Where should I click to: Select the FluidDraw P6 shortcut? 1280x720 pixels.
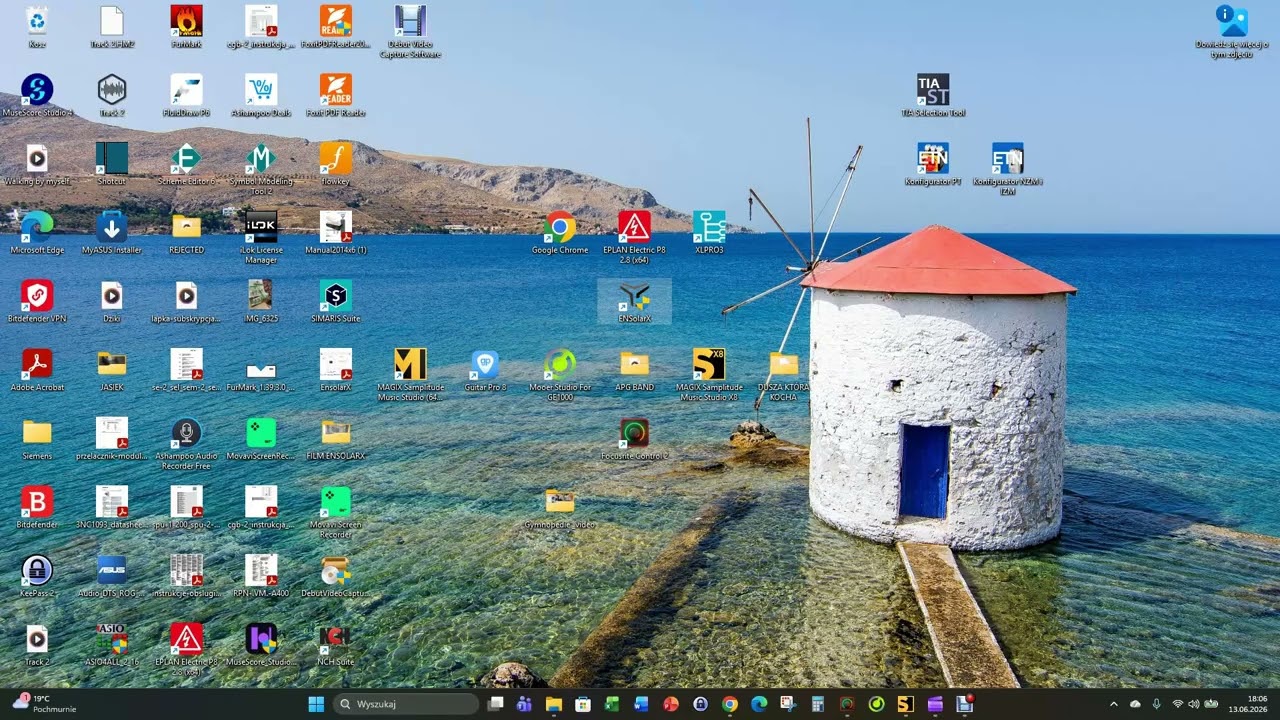pos(186,96)
